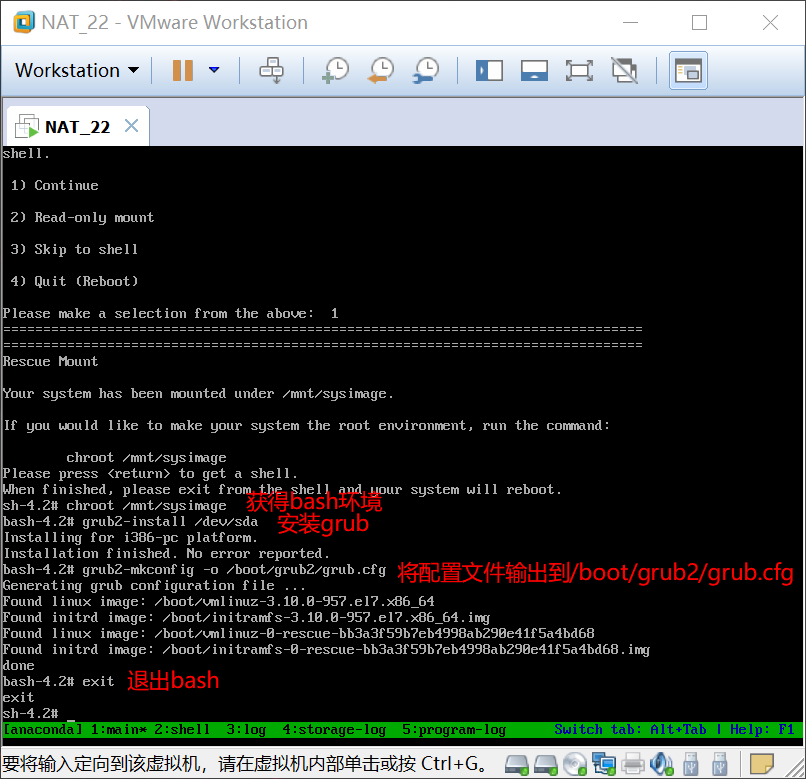Click the 2:shell anaconda tab

[182, 729]
